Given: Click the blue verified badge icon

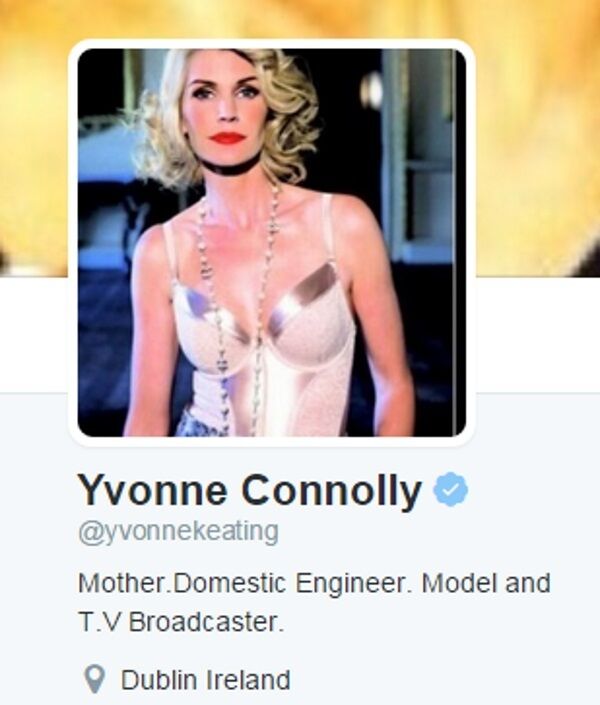Looking at the screenshot, I should point(450,489).
